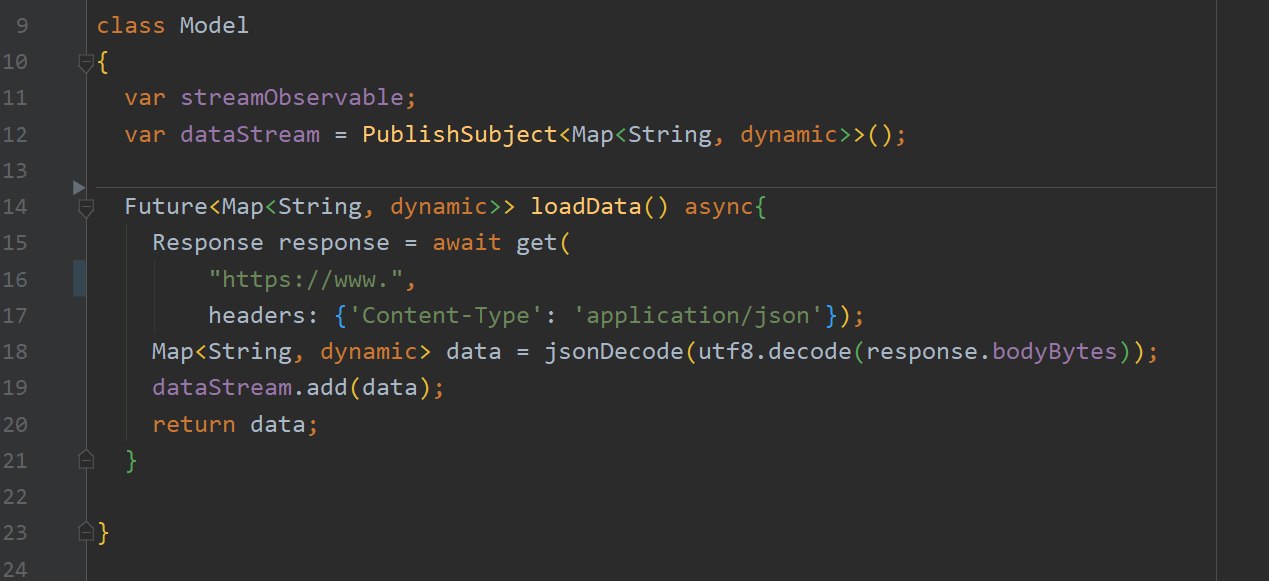This screenshot has height=581, width=1269.
Task: Click 'dataStream' in the line 12 declaration
Action: (x=249, y=134)
